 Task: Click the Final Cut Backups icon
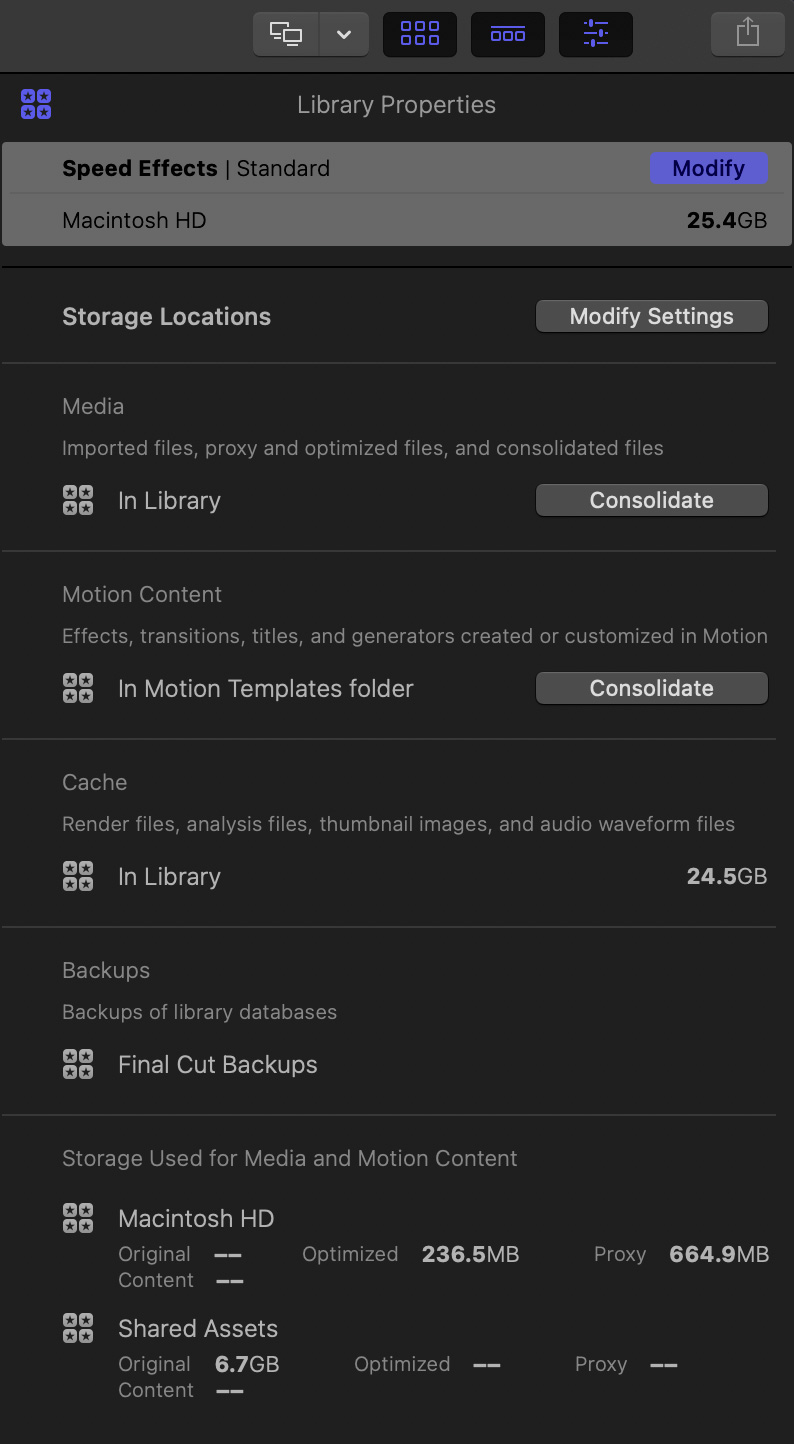[x=78, y=1064]
